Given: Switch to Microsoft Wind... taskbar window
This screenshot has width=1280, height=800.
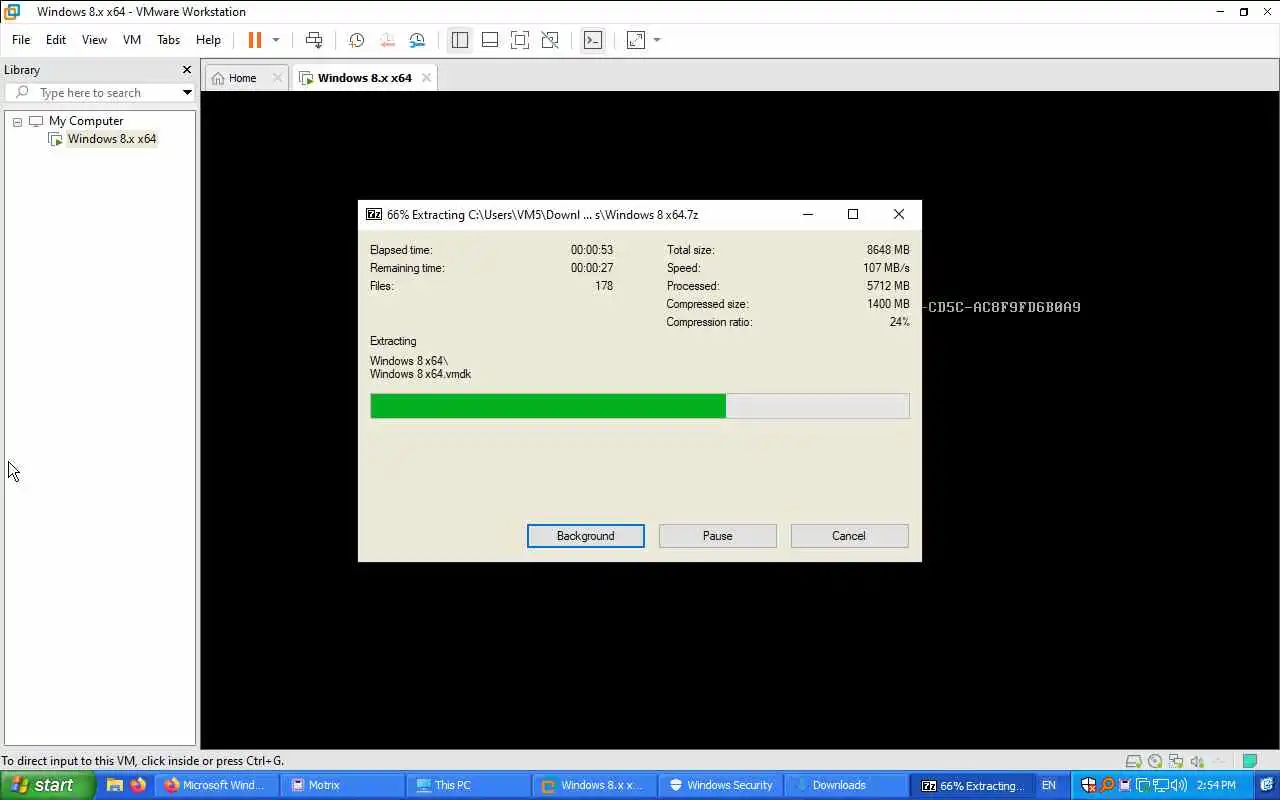Looking at the screenshot, I should pos(217,785).
